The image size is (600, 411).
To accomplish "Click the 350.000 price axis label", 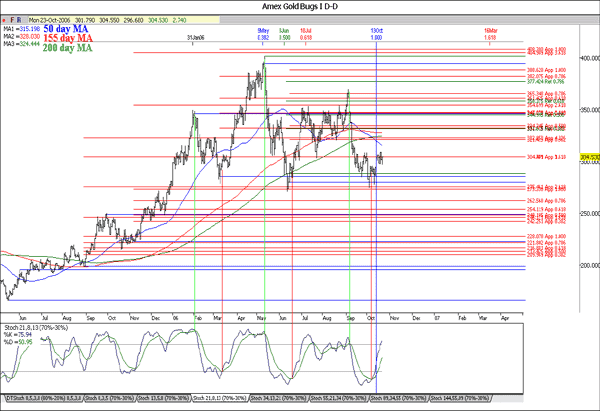I will (x=590, y=110).
